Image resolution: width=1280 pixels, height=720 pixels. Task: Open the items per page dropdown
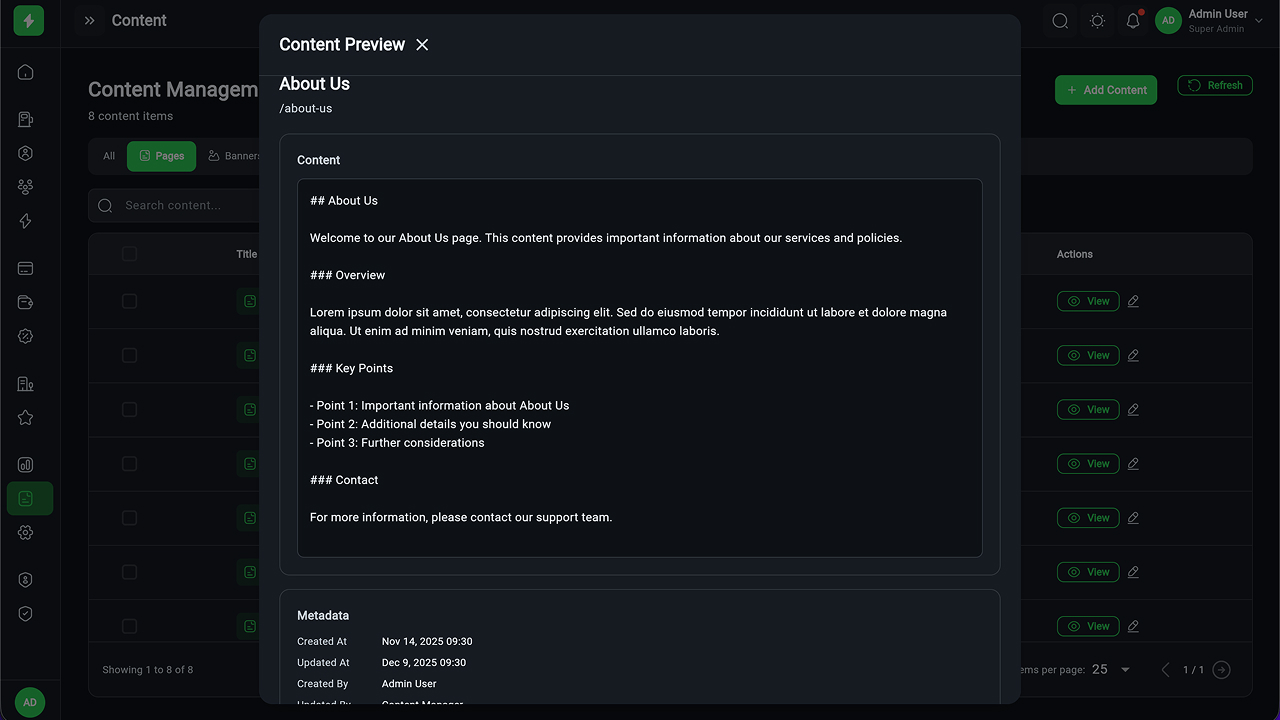[x=1111, y=670]
